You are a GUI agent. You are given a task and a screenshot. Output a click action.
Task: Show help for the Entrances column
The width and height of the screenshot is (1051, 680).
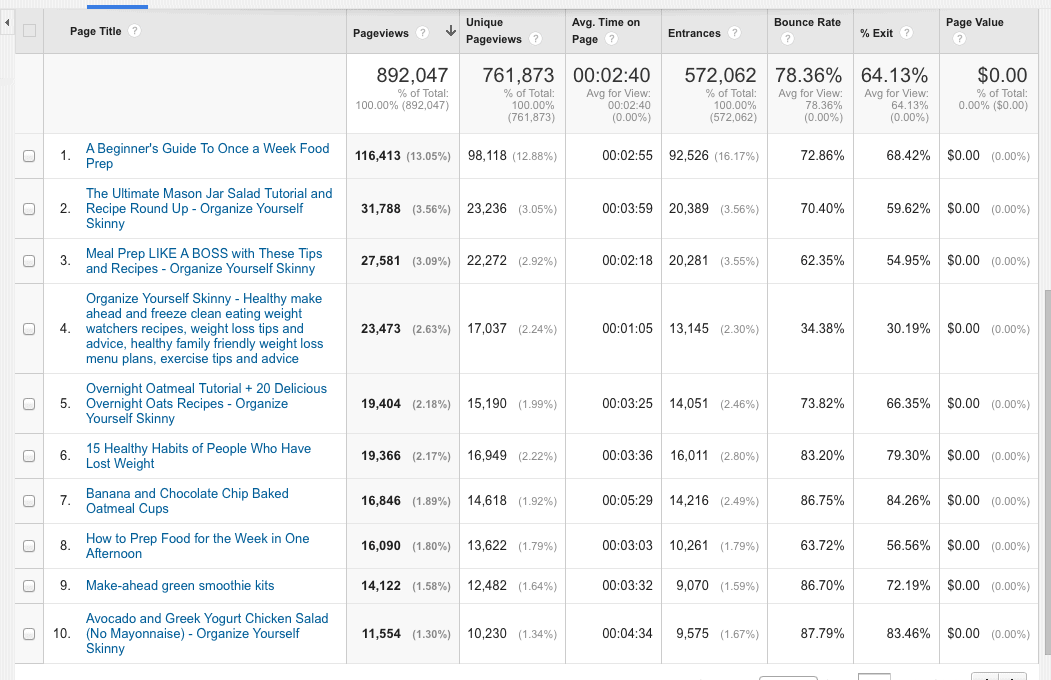(x=735, y=33)
